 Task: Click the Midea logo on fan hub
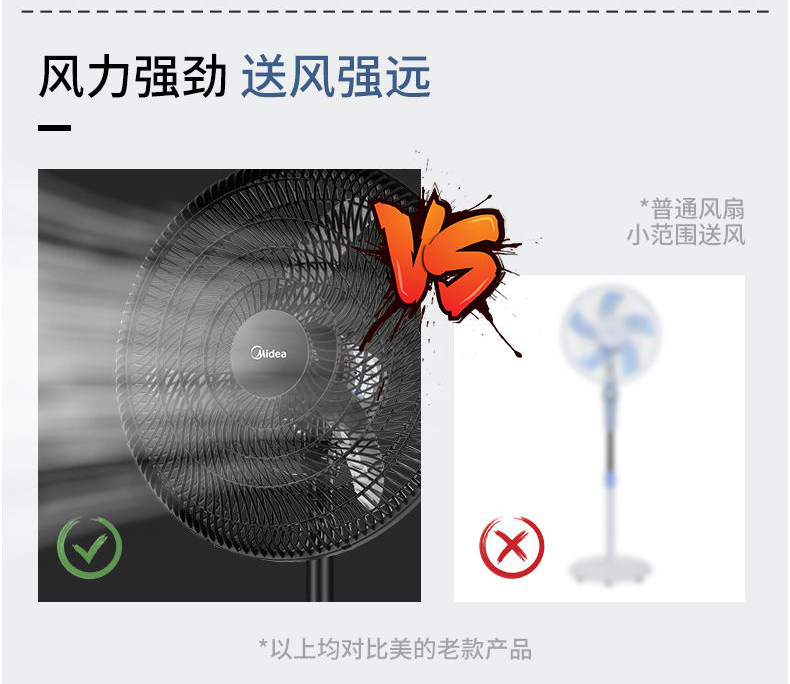pos(269,353)
